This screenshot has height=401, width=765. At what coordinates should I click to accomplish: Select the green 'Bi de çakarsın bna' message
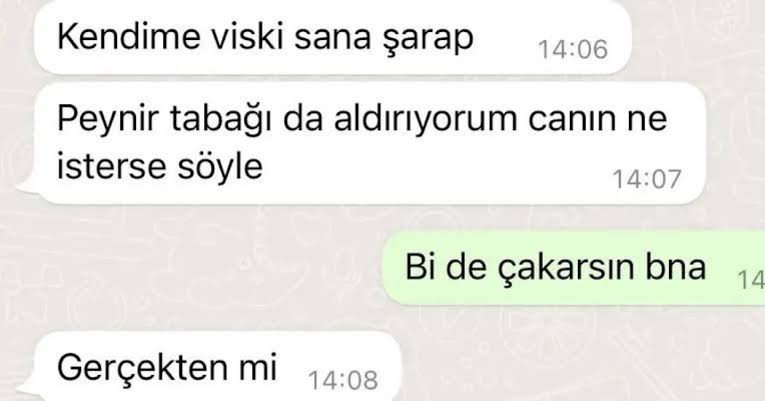(574, 268)
